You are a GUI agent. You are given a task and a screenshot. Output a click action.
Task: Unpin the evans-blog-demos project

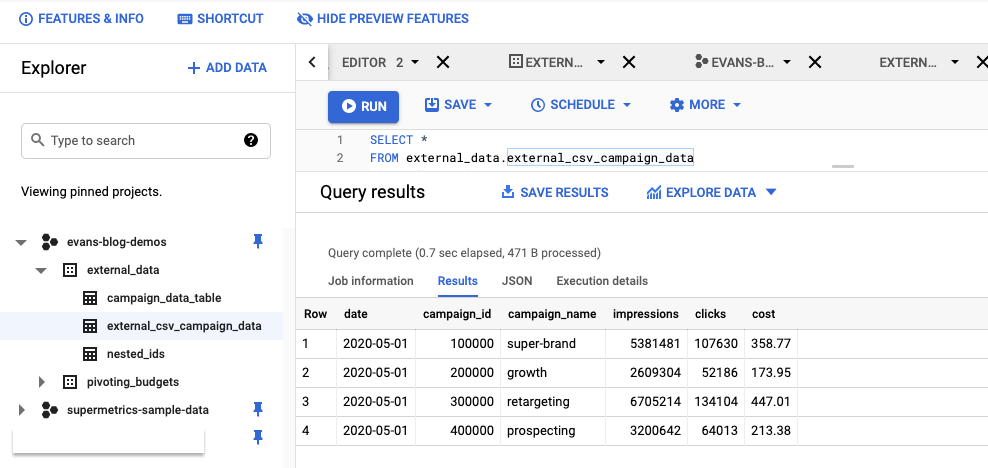(258, 241)
